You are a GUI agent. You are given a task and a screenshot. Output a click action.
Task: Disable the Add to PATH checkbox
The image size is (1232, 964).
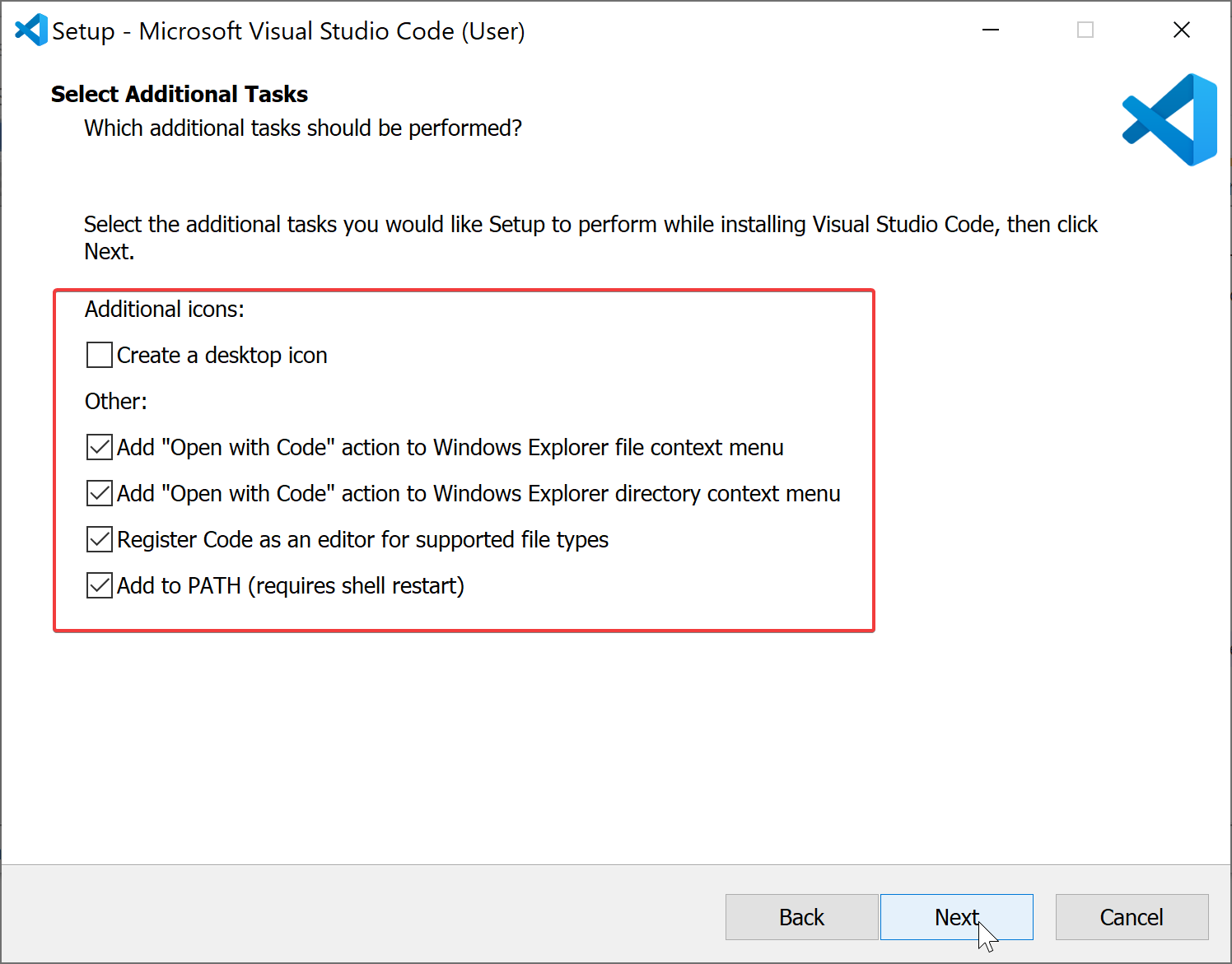point(100,585)
